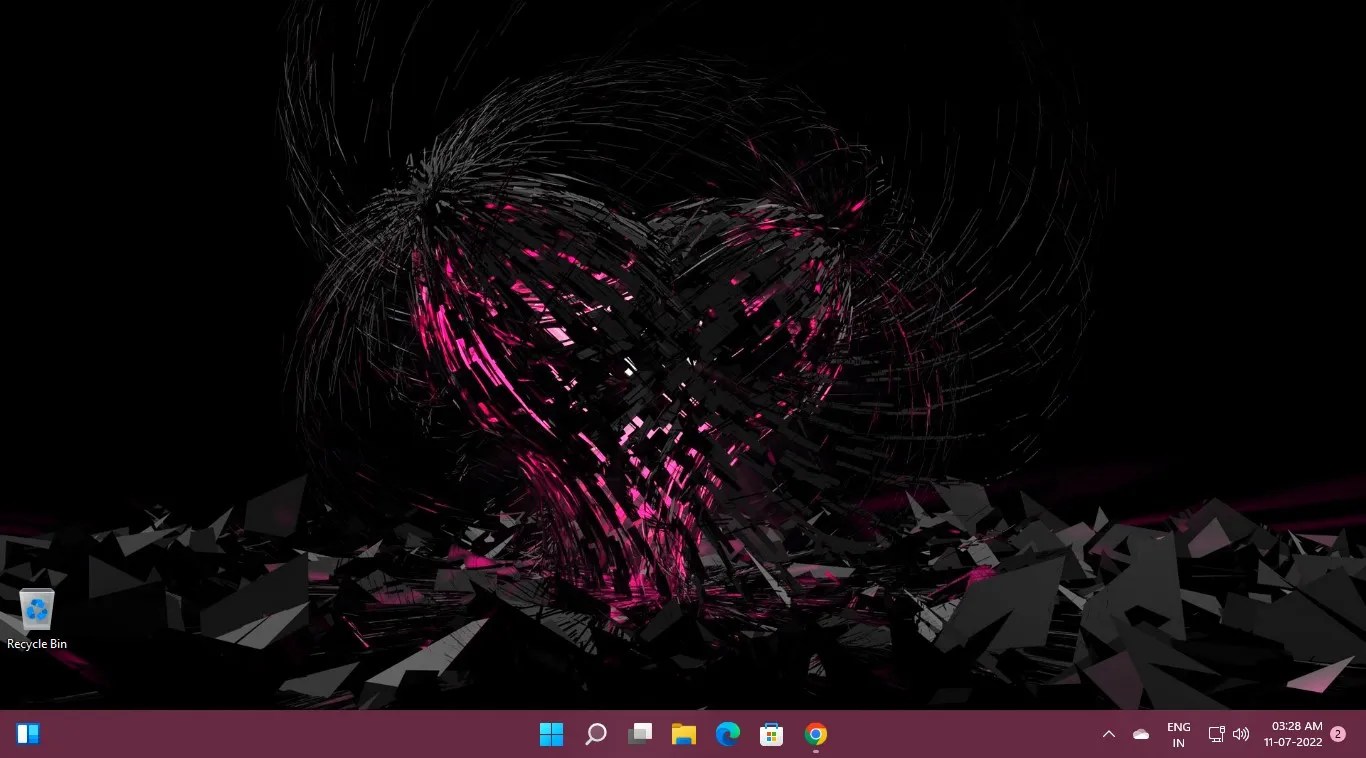Open the Microsoft Store
The width and height of the screenshot is (1366, 758).
coord(771,734)
